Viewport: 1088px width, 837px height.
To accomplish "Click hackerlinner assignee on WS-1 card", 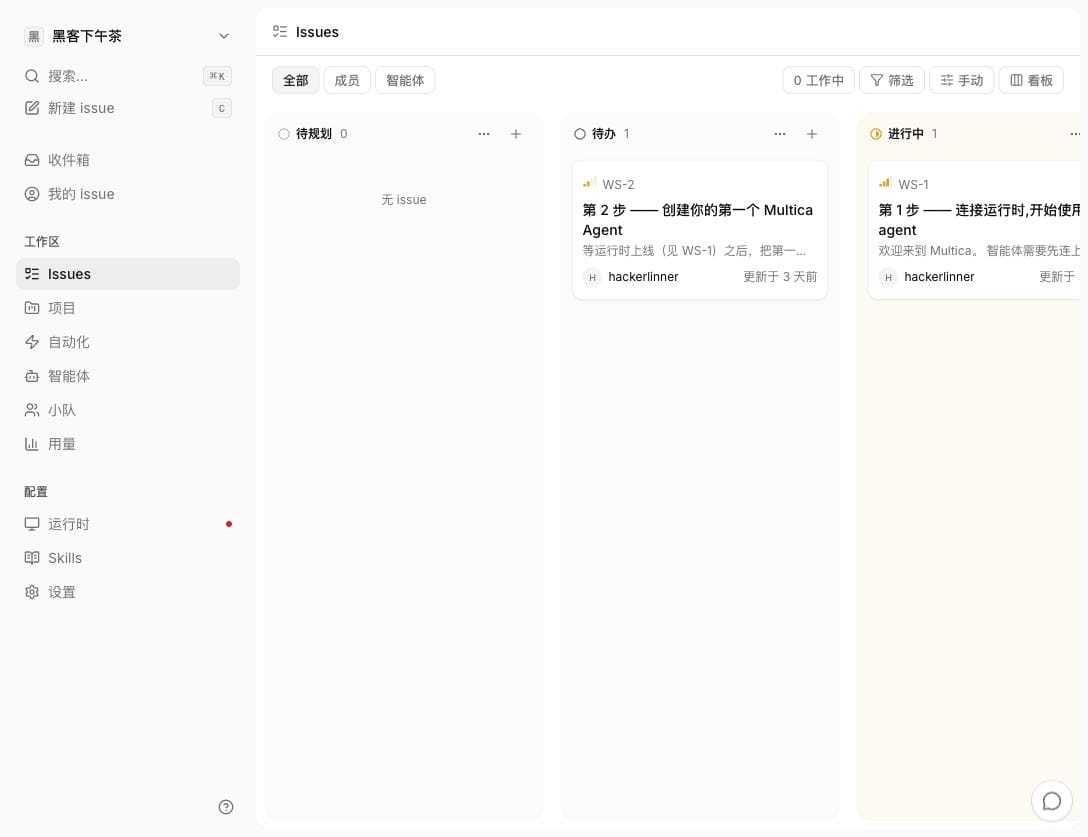I will pyautogui.click(x=926, y=277).
